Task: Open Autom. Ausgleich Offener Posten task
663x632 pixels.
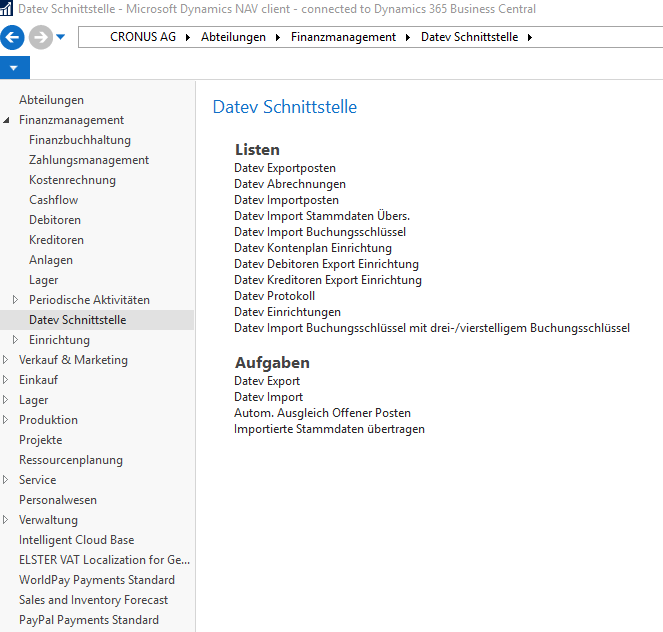Action: click(x=322, y=413)
